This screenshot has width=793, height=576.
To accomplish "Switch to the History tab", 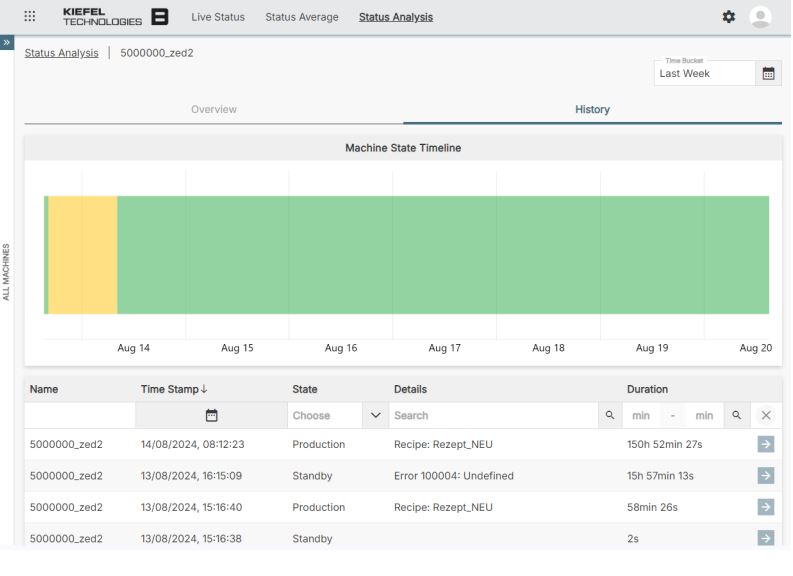I will pos(592,109).
